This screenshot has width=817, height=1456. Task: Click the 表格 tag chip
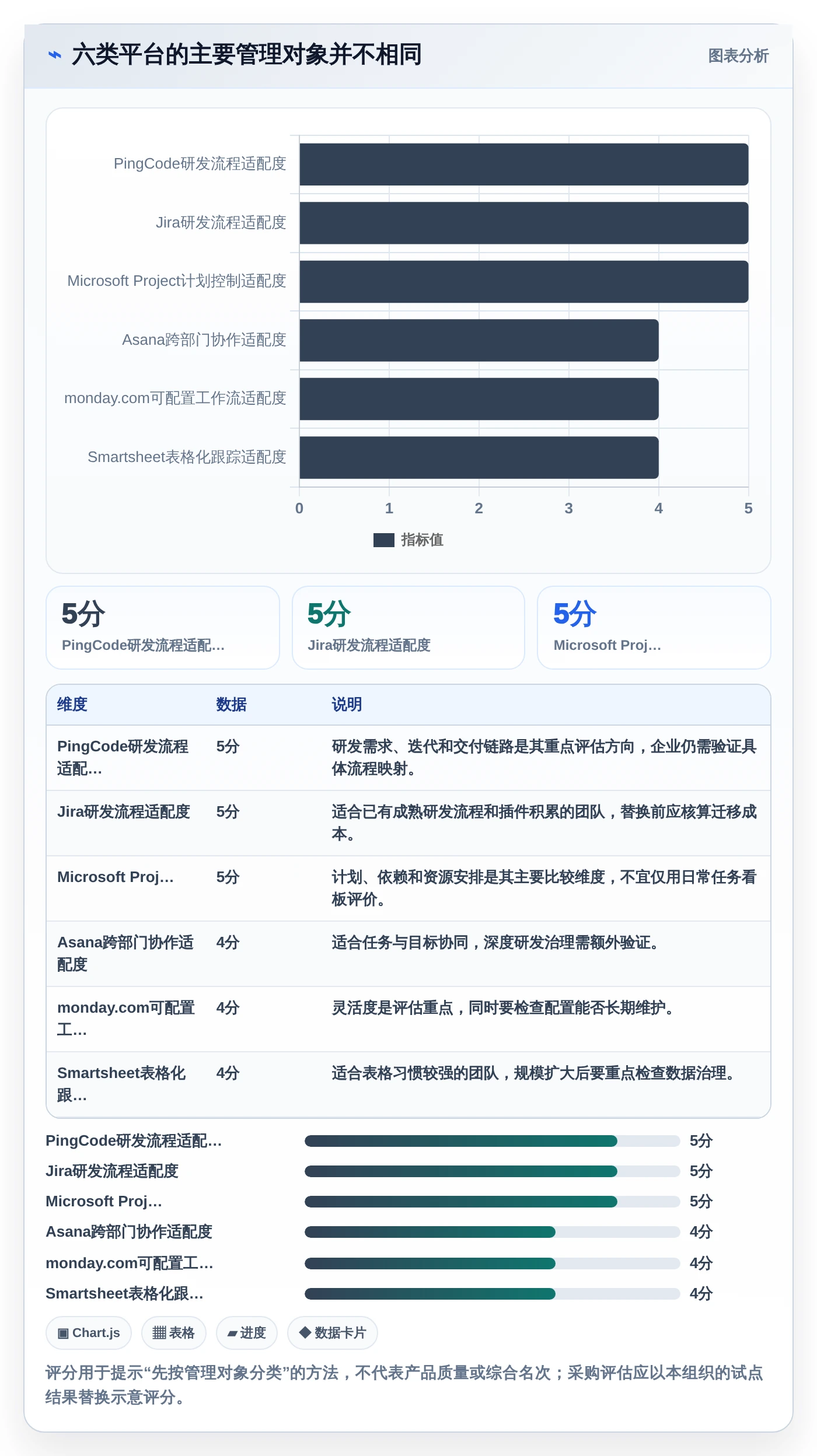click(173, 1333)
